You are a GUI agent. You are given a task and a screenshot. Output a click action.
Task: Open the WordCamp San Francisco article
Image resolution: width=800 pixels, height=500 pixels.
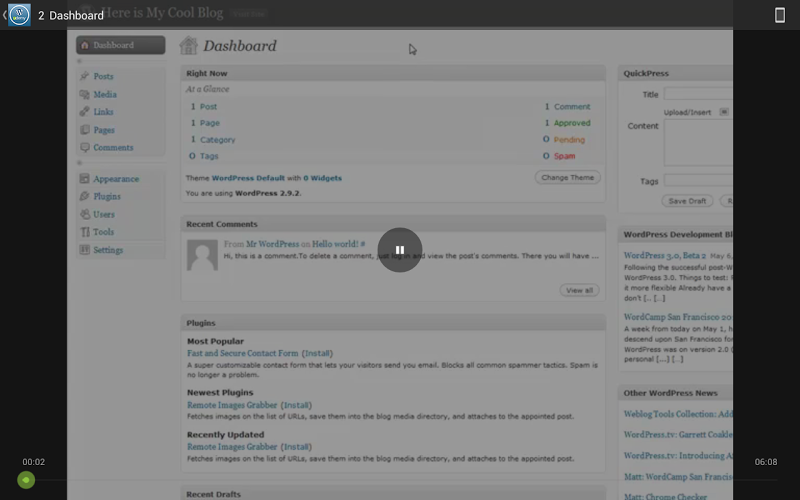[x=678, y=317]
